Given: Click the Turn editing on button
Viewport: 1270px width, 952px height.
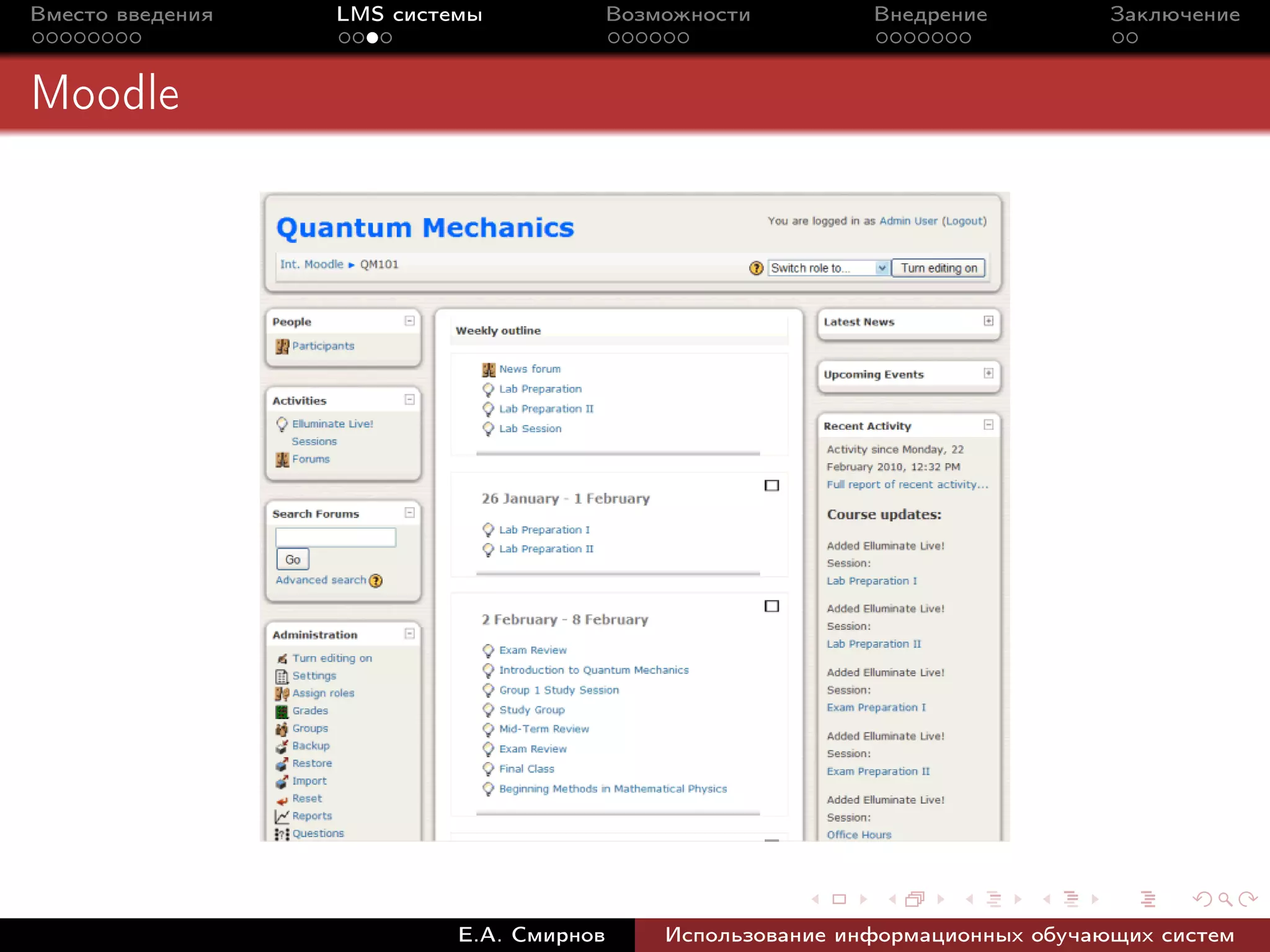Looking at the screenshot, I should pos(938,268).
